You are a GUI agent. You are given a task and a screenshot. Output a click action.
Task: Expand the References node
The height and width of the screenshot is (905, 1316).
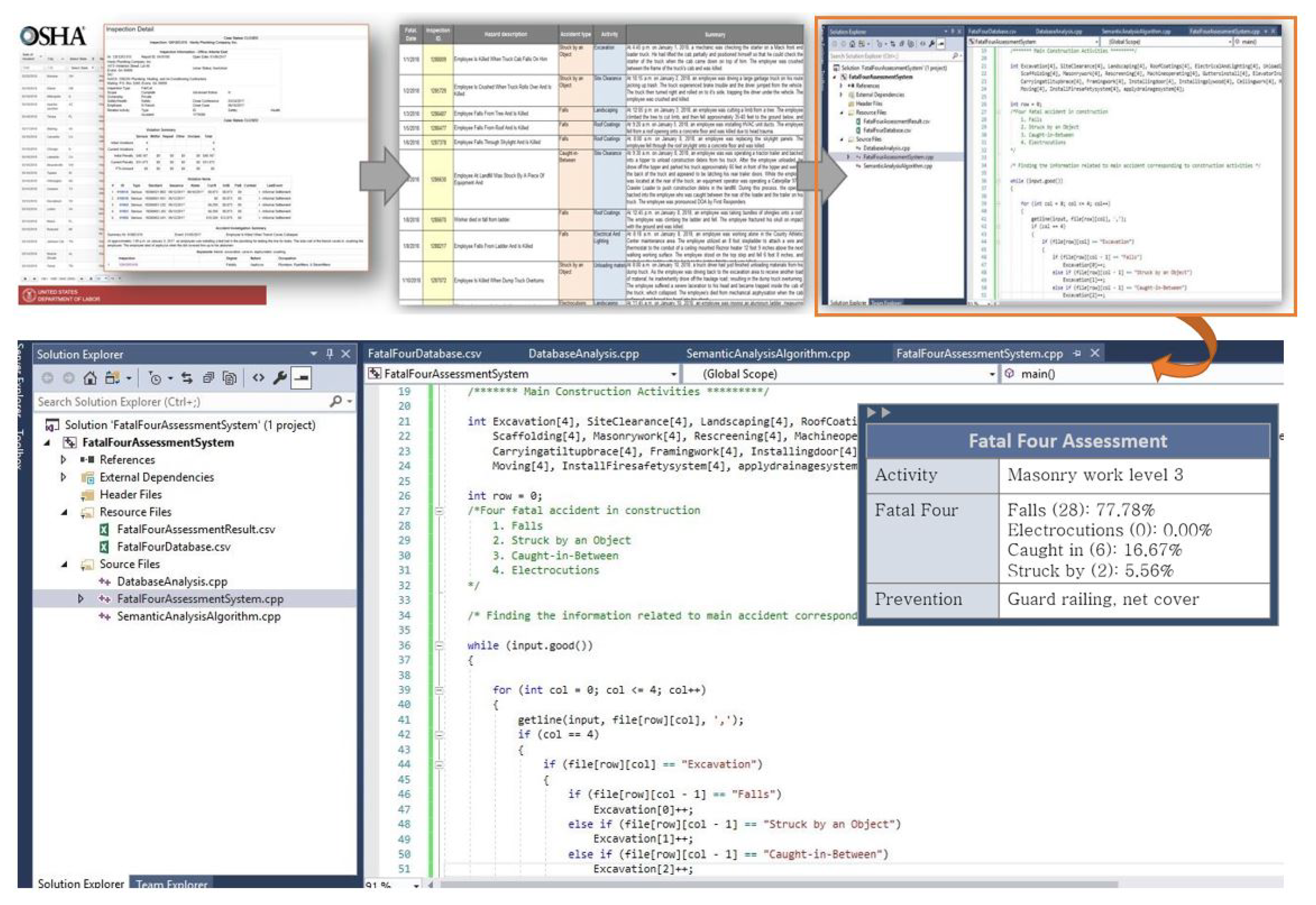(64, 460)
